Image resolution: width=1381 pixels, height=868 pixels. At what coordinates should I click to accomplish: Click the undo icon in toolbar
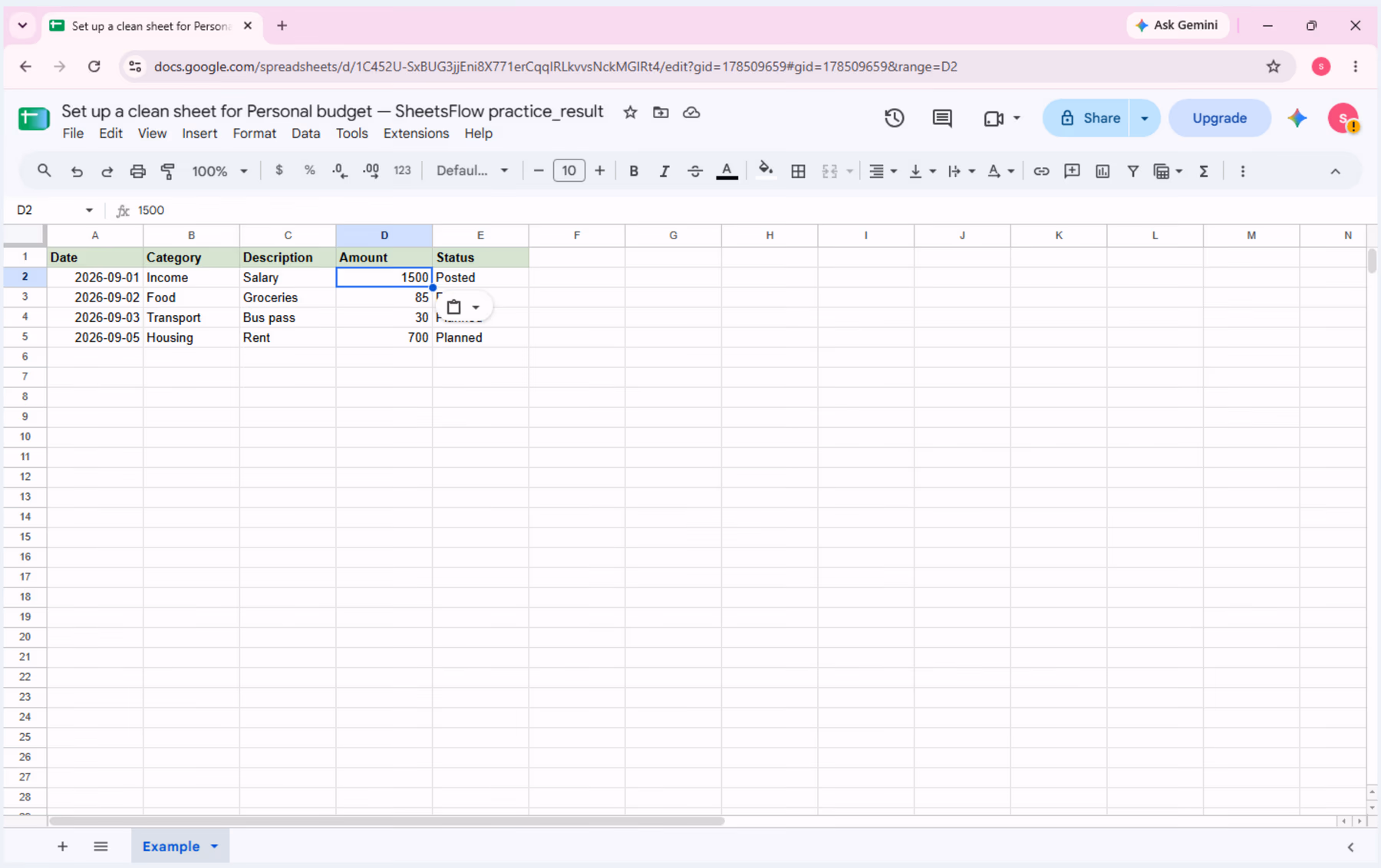(77, 171)
